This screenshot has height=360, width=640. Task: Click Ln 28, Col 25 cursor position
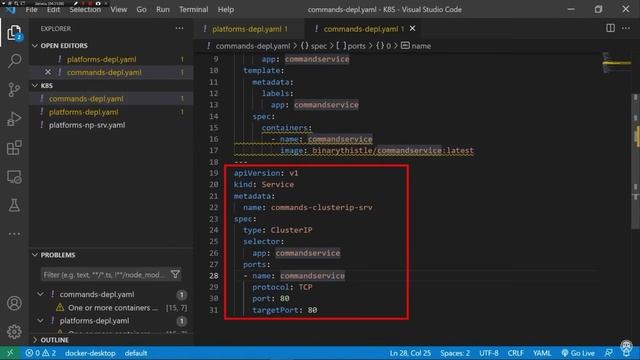(410, 353)
